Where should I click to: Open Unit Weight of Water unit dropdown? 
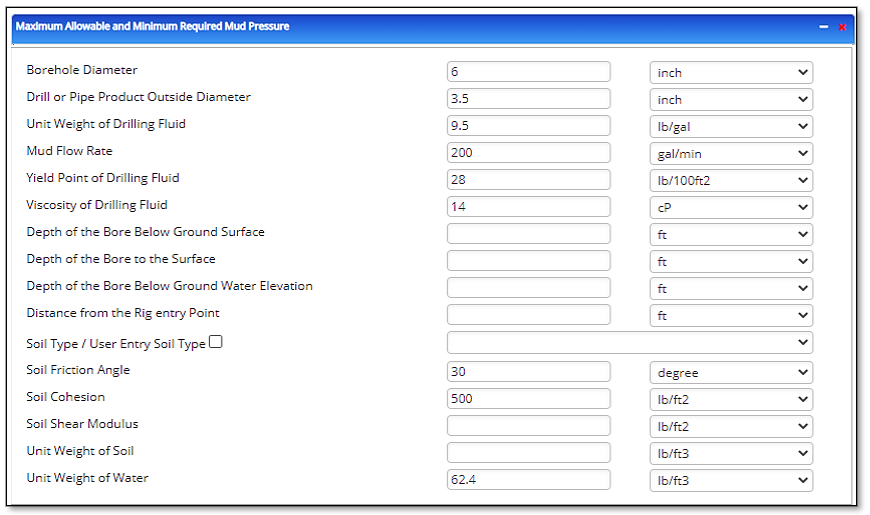731,480
